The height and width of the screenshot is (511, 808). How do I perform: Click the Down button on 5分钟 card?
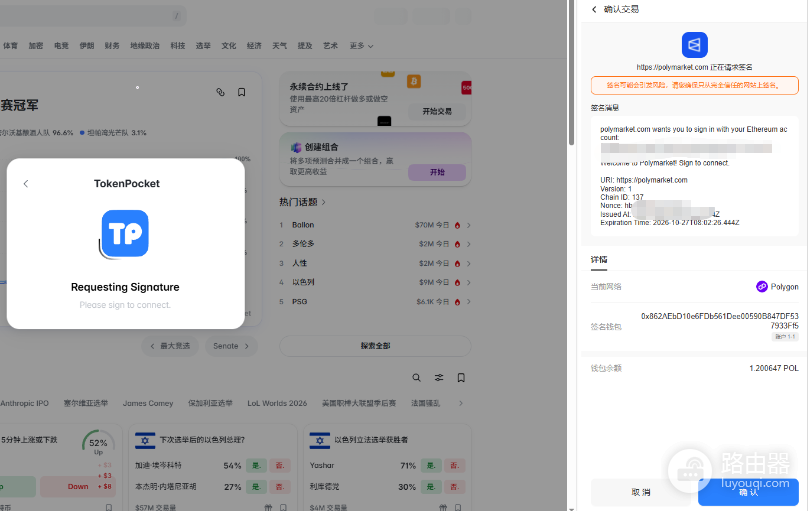77,486
